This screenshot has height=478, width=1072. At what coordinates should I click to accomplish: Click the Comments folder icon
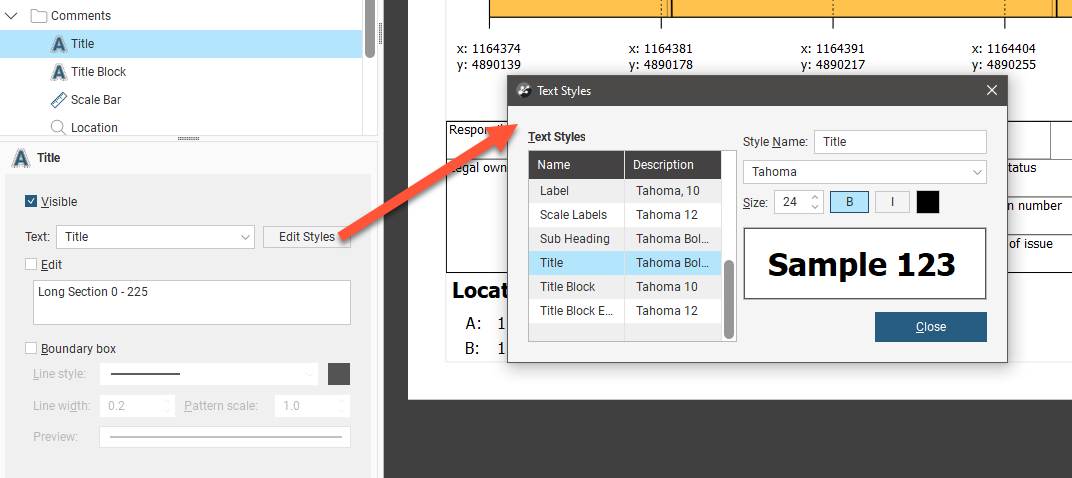tap(39, 16)
